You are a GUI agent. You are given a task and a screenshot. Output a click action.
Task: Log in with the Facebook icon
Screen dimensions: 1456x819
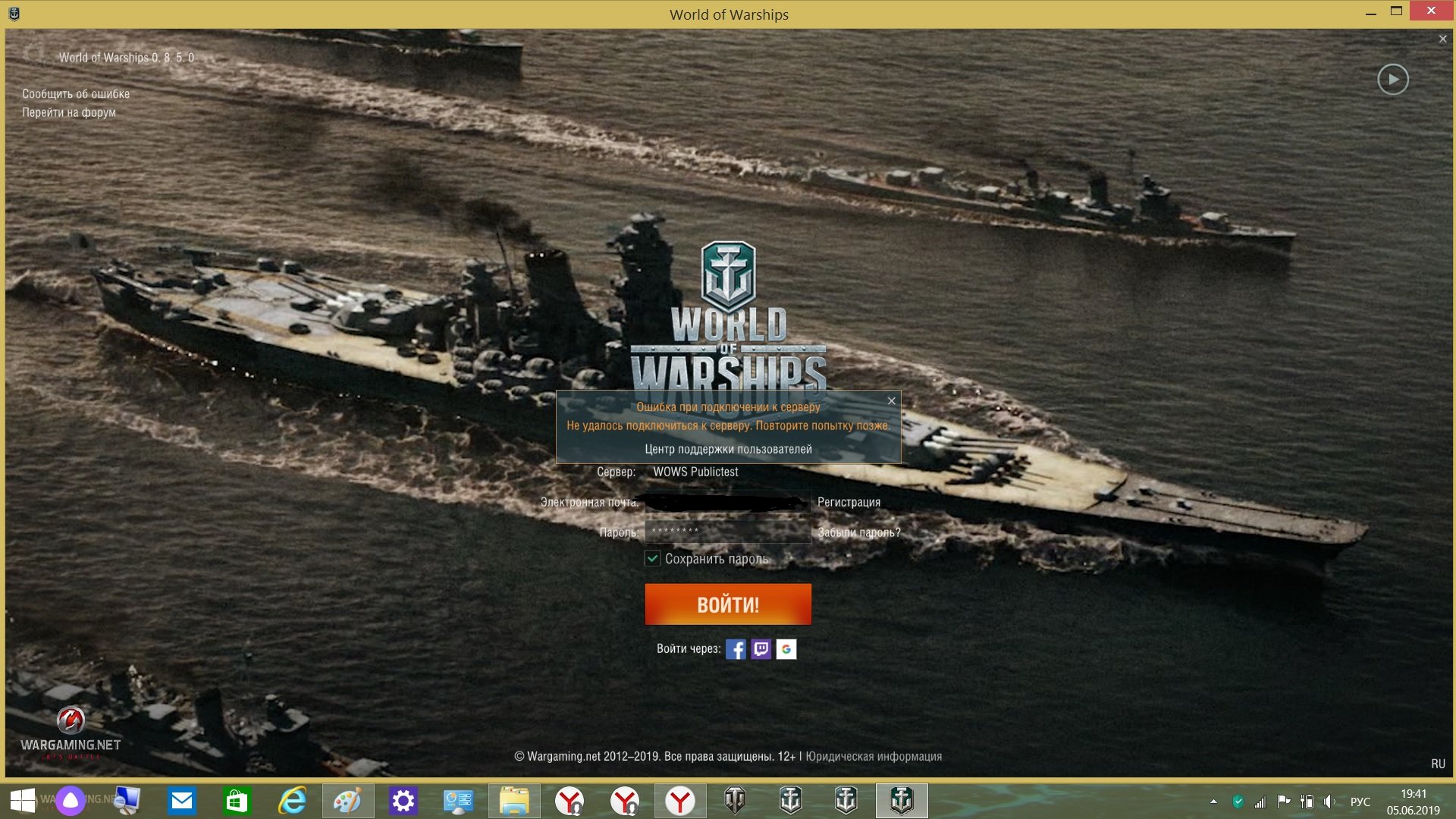coord(736,649)
